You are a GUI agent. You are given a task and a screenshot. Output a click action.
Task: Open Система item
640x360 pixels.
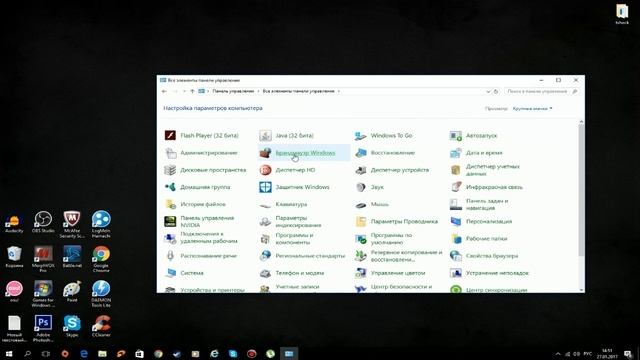[x=184, y=273]
